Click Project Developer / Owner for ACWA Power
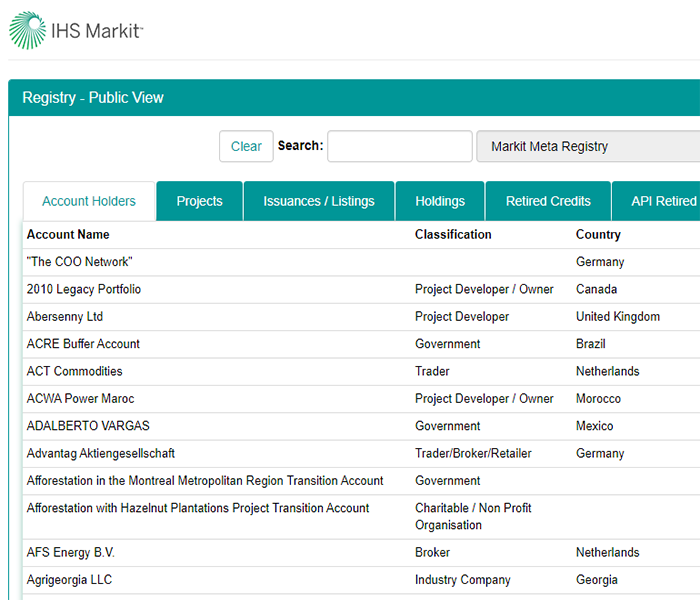This screenshot has height=600, width=700. [484, 398]
